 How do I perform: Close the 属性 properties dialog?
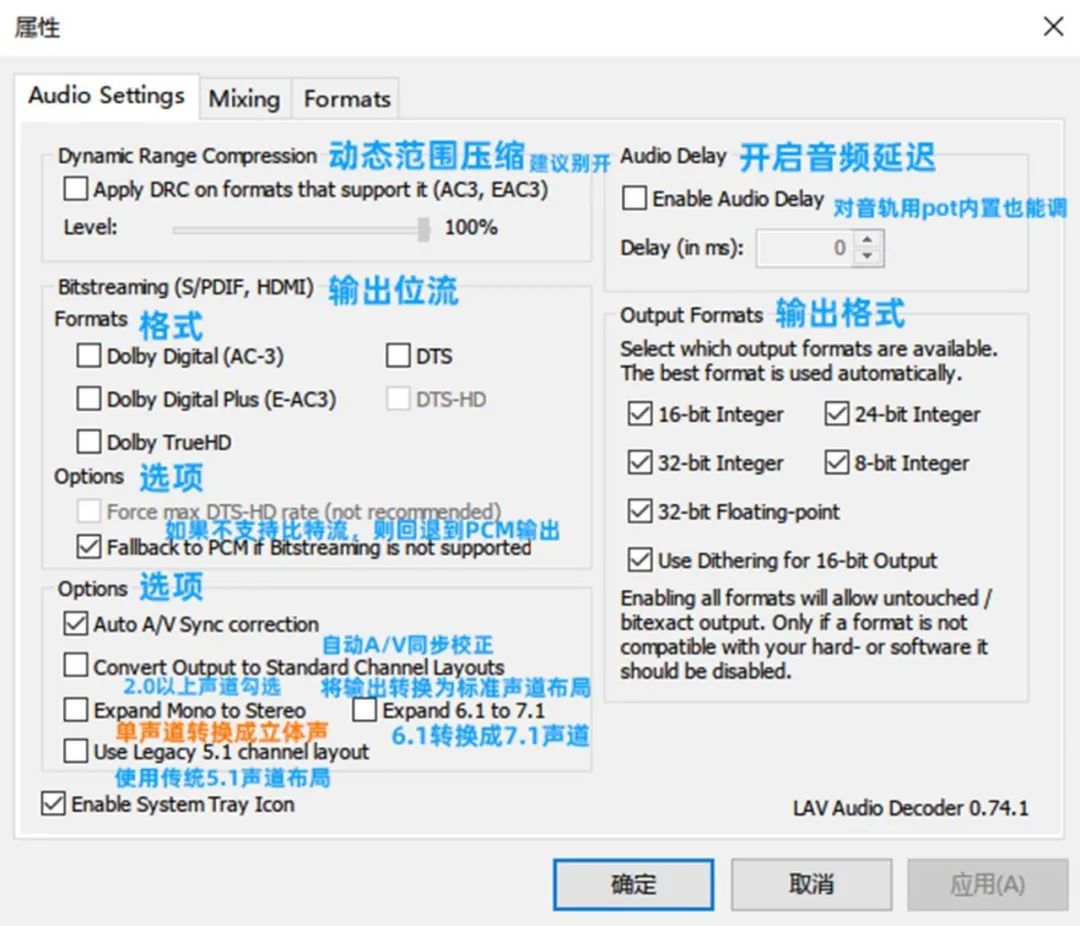click(1053, 27)
